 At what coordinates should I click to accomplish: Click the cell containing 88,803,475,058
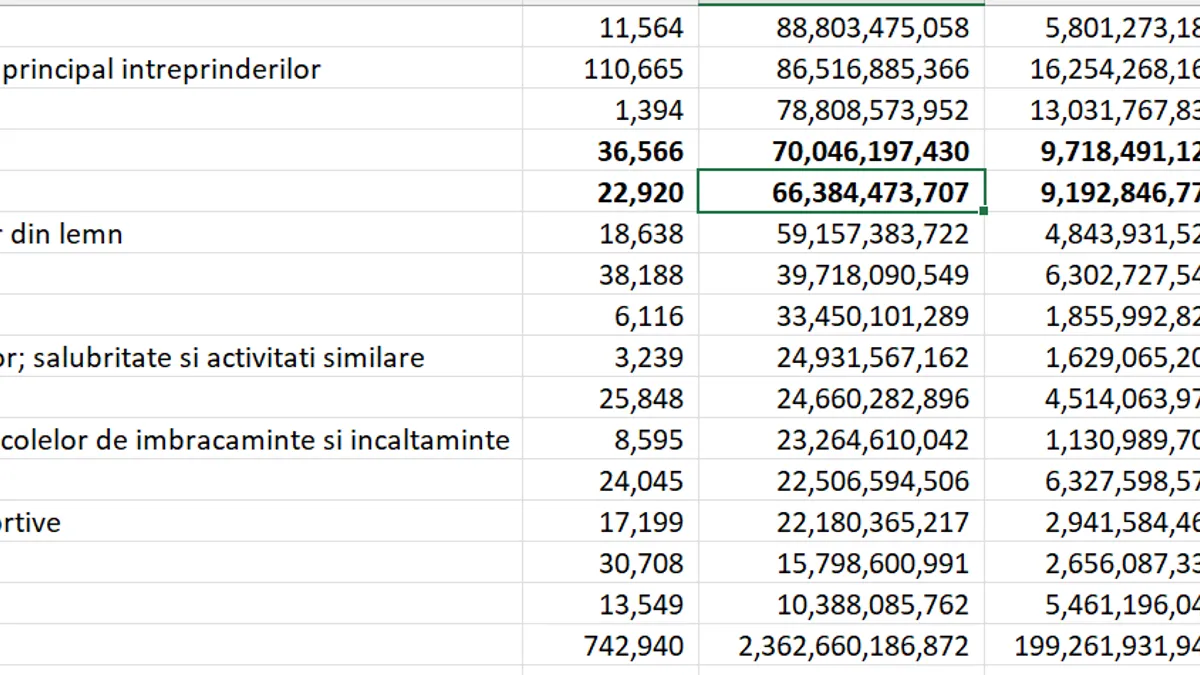(x=841, y=28)
